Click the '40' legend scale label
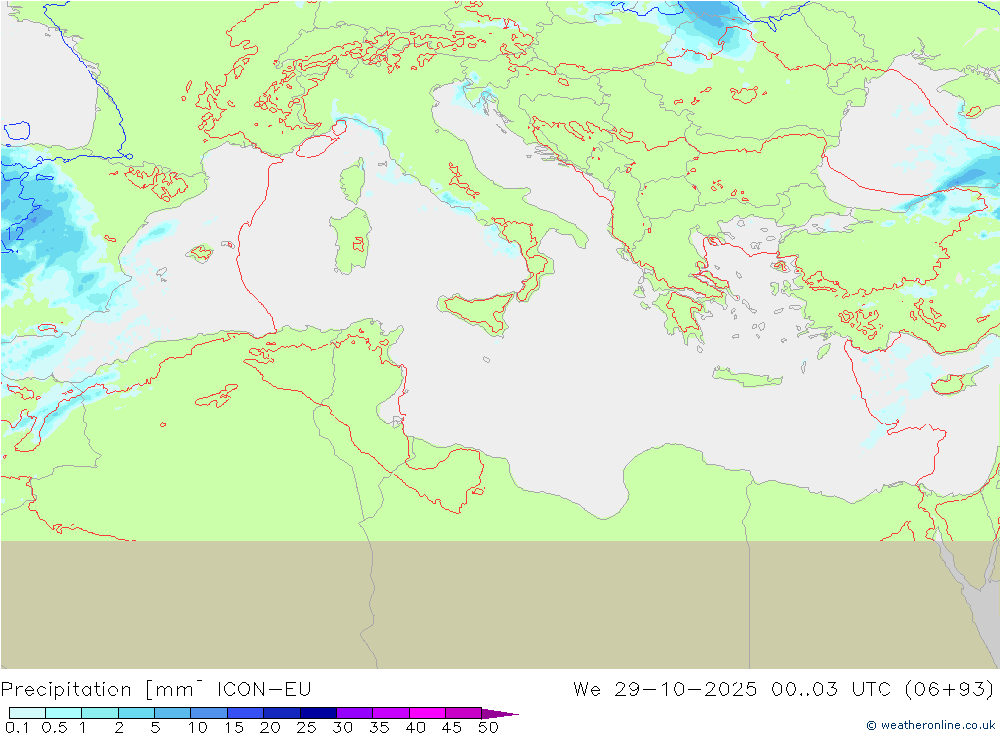Viewport: 1000px width, 733px height. (416, 727)
